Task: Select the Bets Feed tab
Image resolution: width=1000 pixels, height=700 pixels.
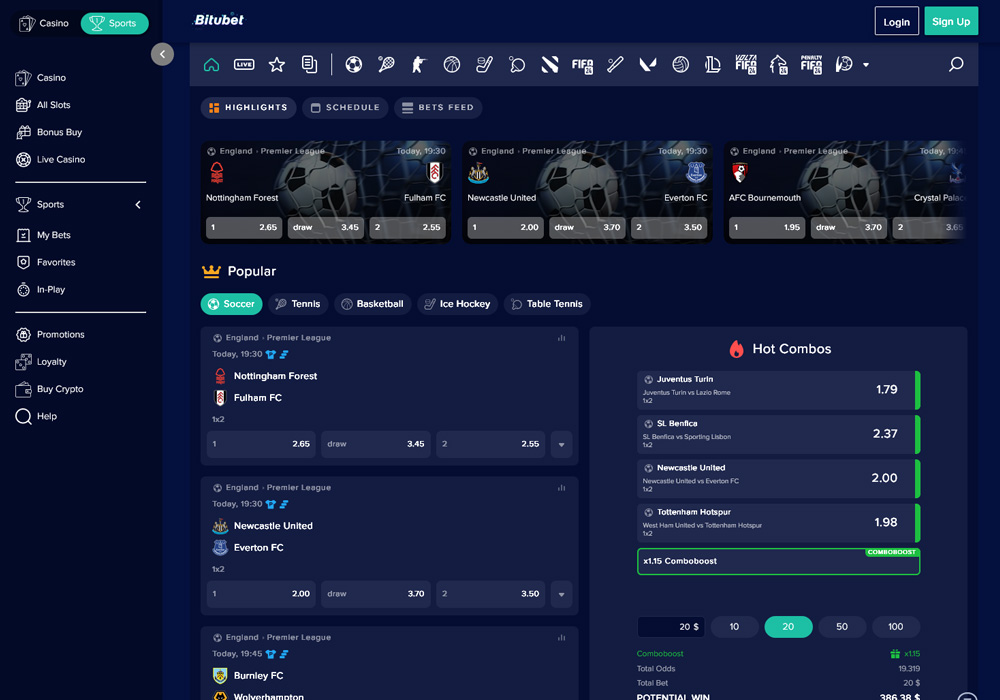Action: click(438, 108)
